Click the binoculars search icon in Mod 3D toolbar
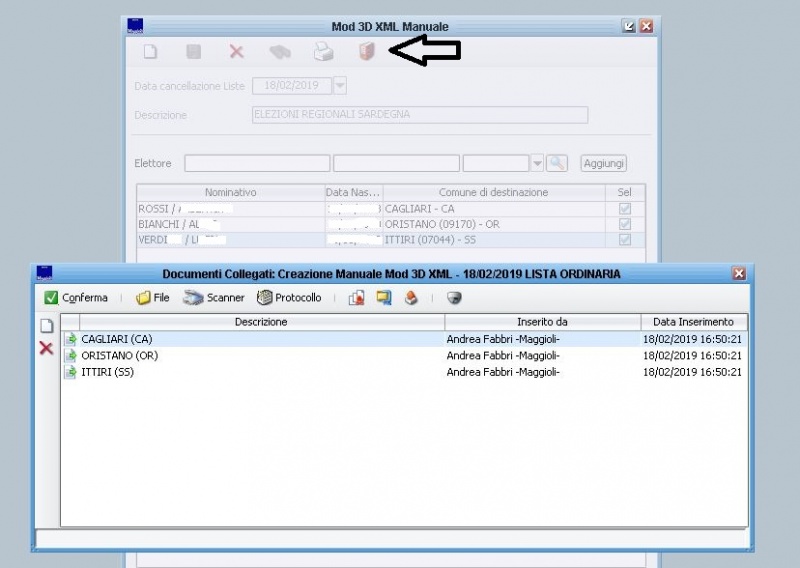This screenshot has height=568, width=800. click(x=280, y=52)
